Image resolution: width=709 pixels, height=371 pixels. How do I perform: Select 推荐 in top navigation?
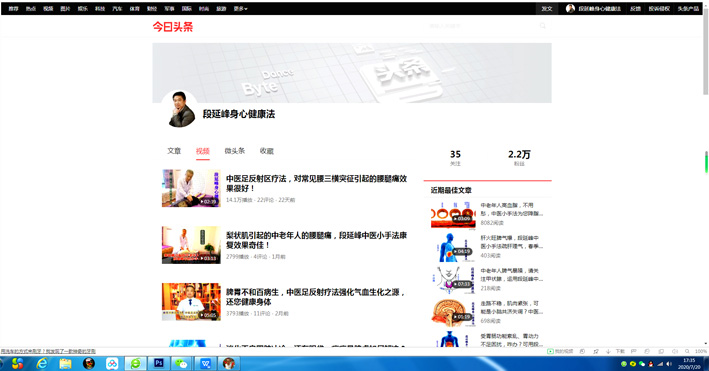(14, 9)
